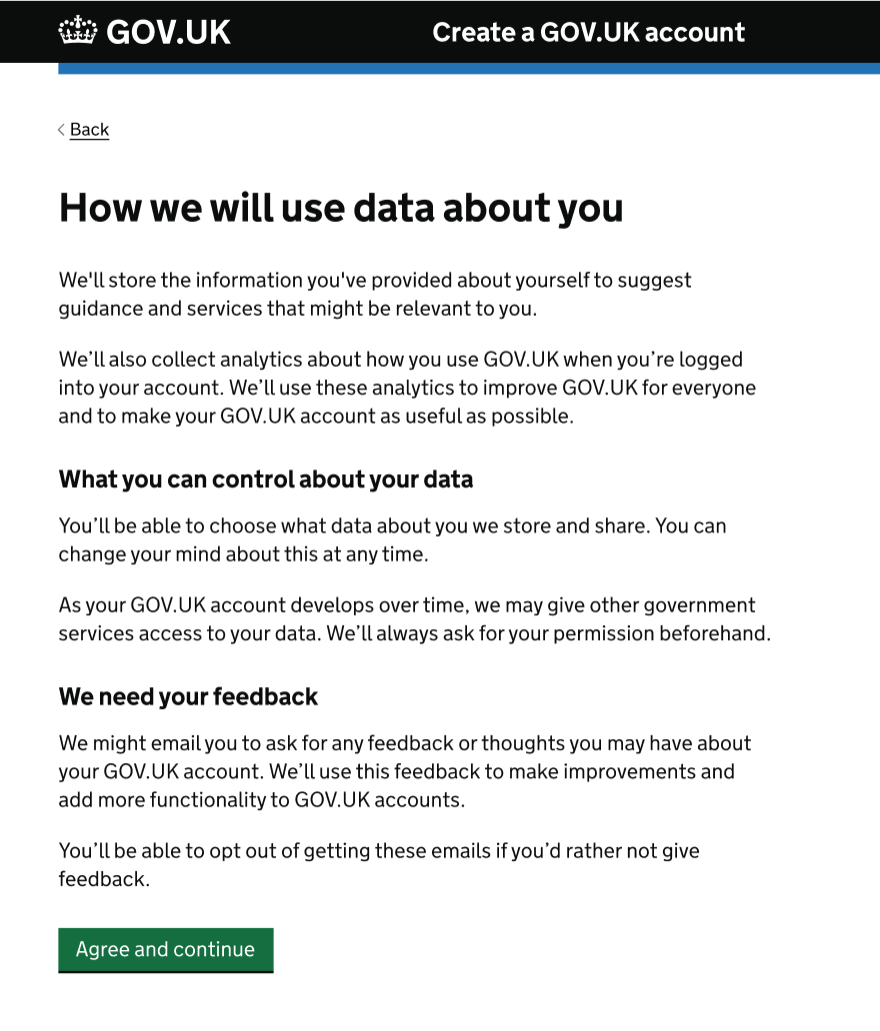880x1031 pixels.
Task: Click the blue accent bar below the header
Action: click(470, 67)
